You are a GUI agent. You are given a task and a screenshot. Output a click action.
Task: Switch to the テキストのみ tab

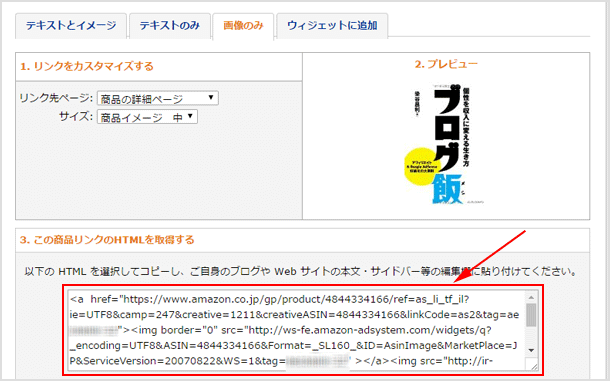tap(170, 26)
